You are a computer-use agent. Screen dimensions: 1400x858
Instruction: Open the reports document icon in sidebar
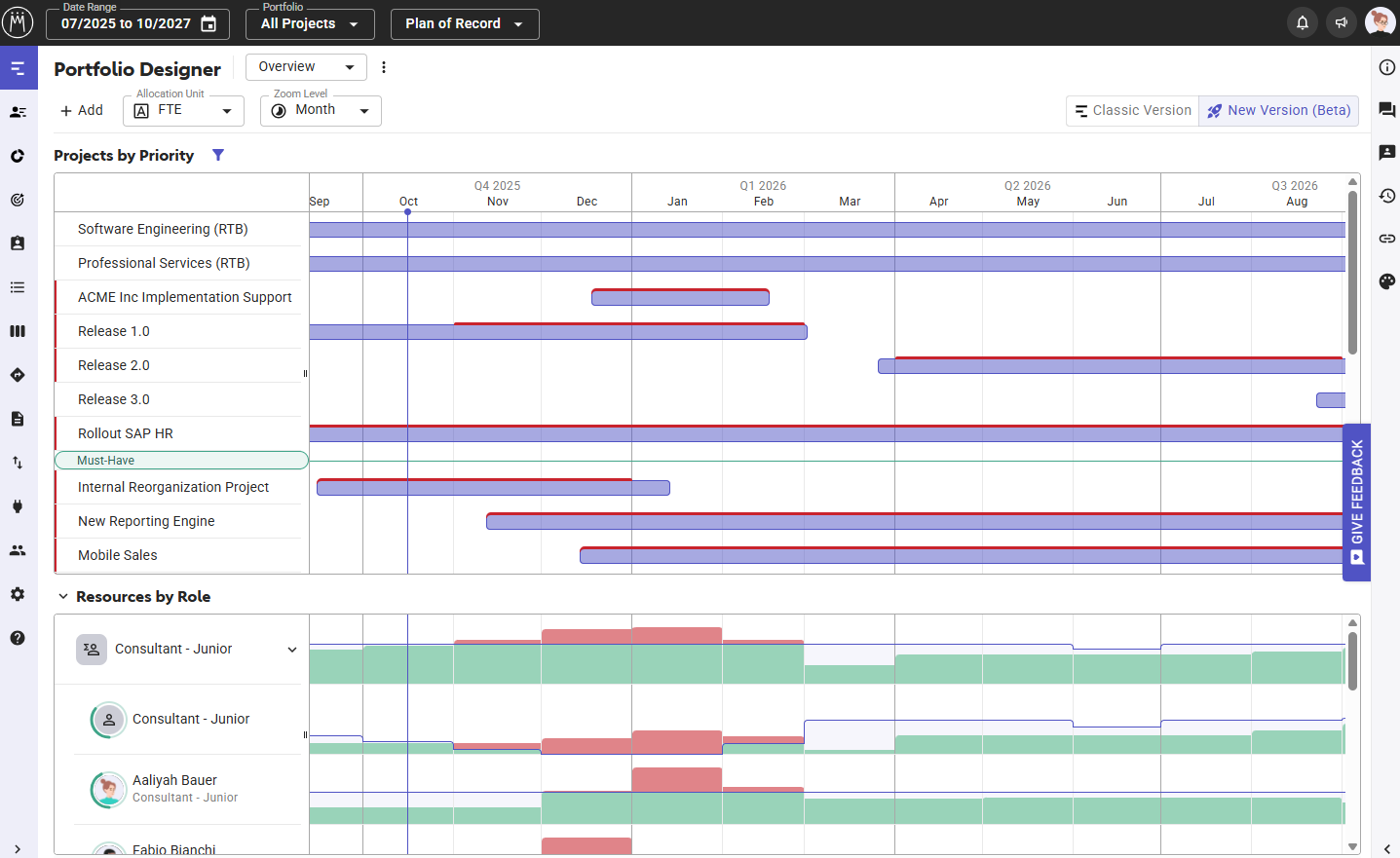[x=18, y=419]
